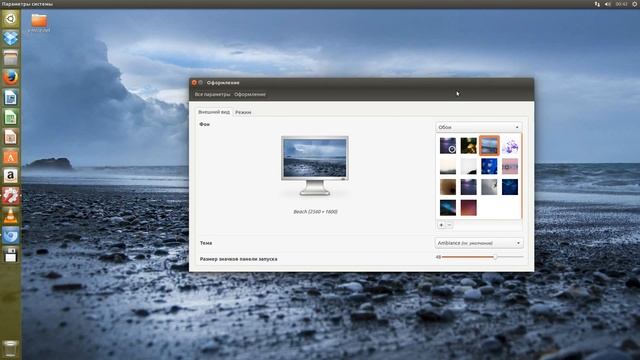The height and width of the screenshot is (360, 640).
Task: Open the orange folder on the desktop
Action: tap(39, 20)
